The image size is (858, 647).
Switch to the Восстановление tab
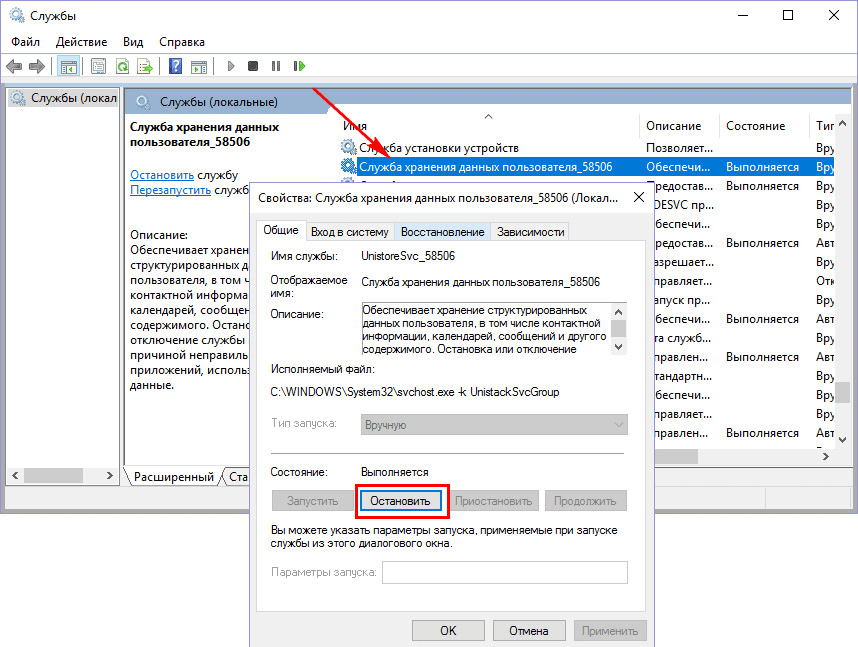coord(442,231)
